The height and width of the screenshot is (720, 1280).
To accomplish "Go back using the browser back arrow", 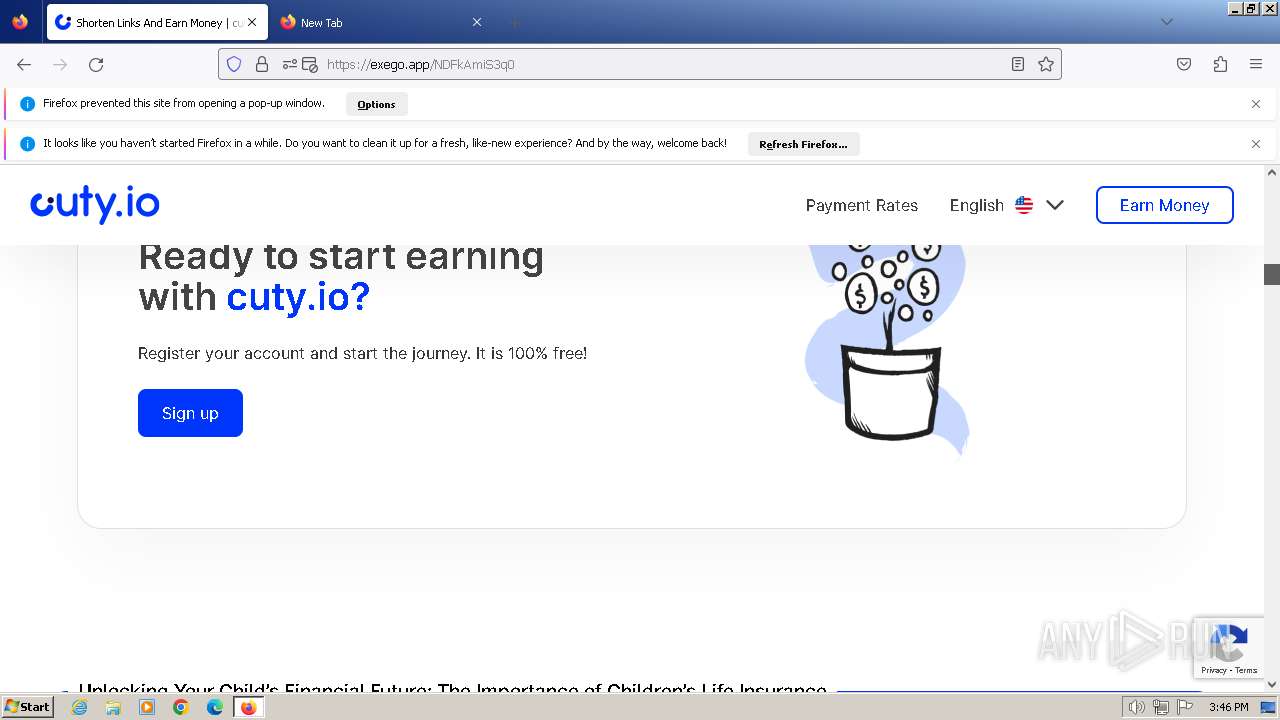I will [x=24, y=64].
